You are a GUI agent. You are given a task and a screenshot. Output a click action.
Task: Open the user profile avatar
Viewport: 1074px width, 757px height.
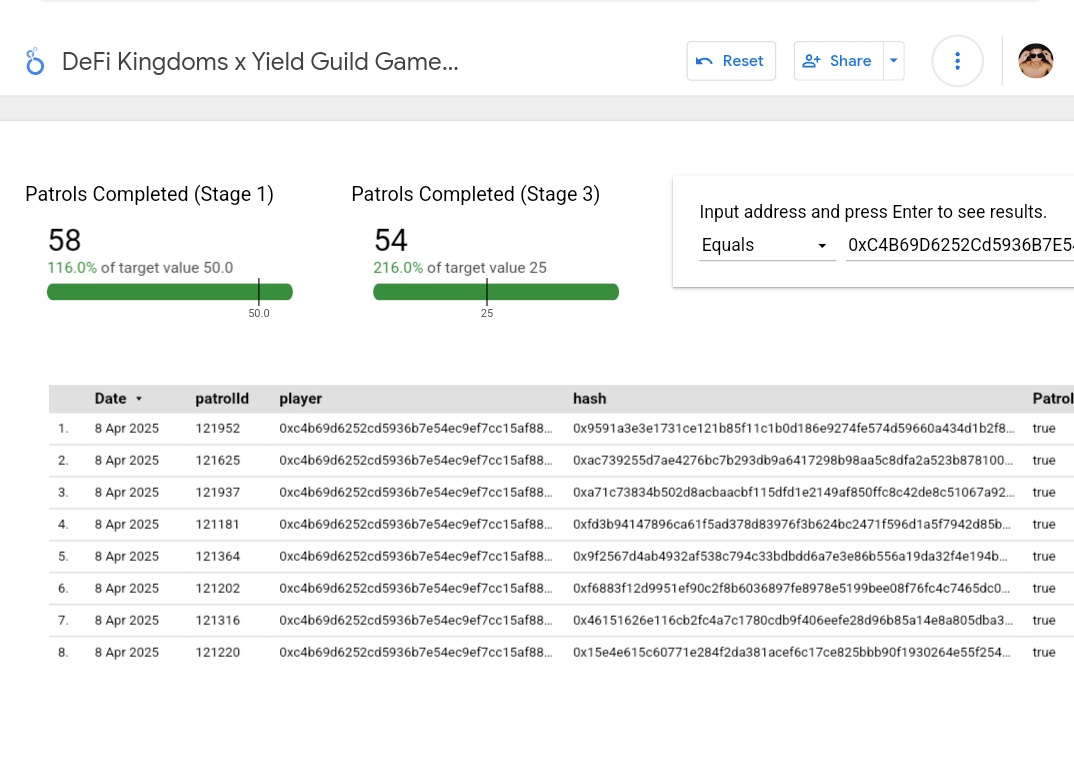1036,61
